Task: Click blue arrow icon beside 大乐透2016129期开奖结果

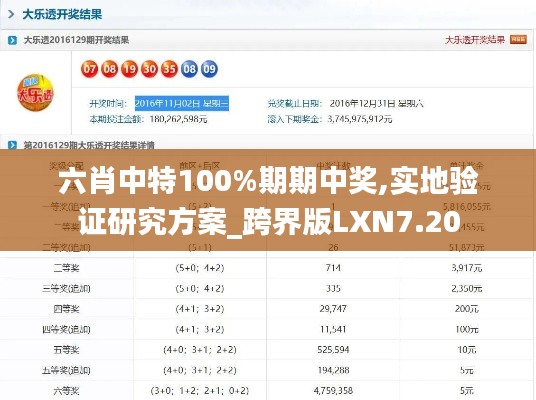Action: pyautogui.click(x=12, y=40)
